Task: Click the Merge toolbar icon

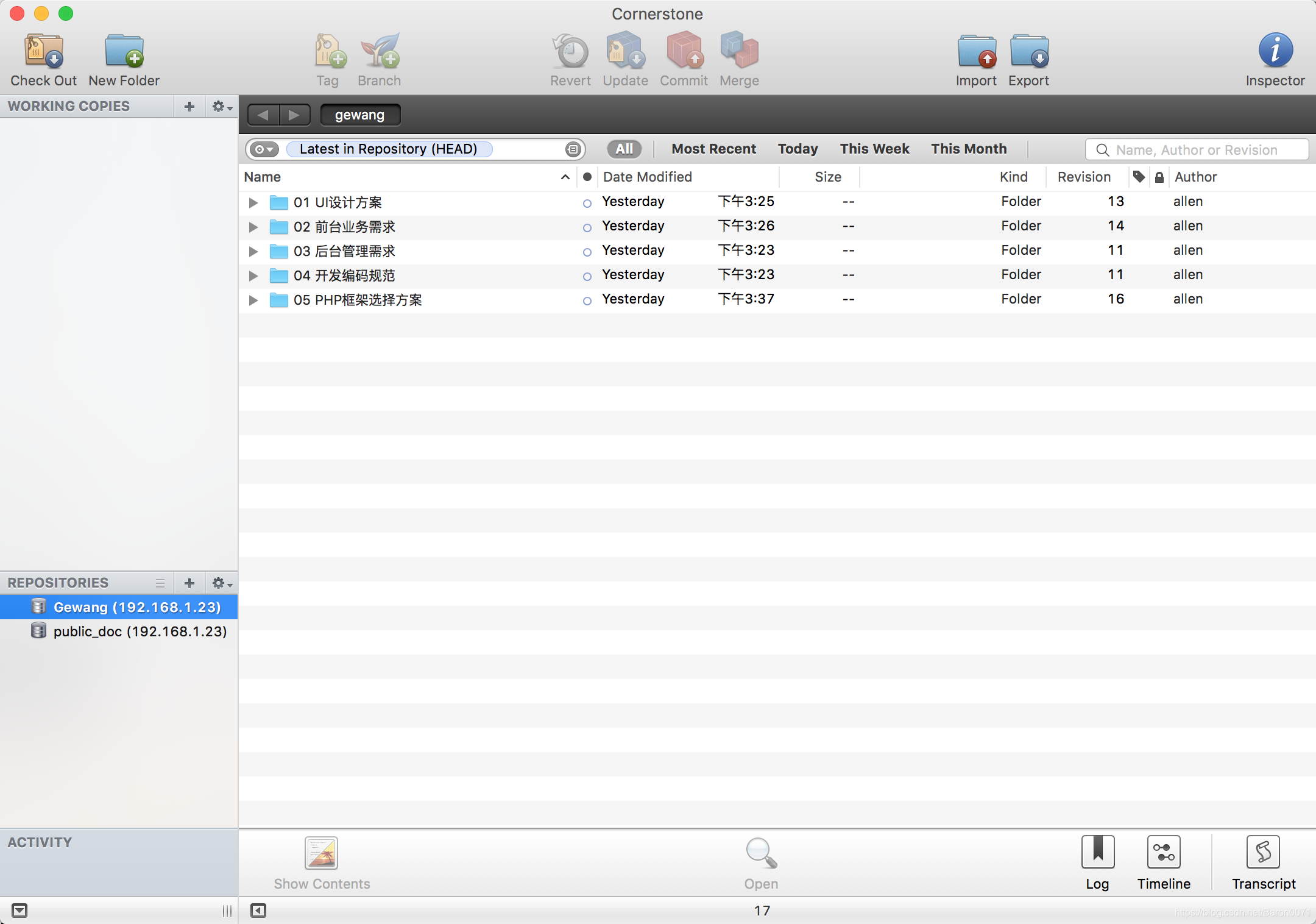Action: point(739,51)
